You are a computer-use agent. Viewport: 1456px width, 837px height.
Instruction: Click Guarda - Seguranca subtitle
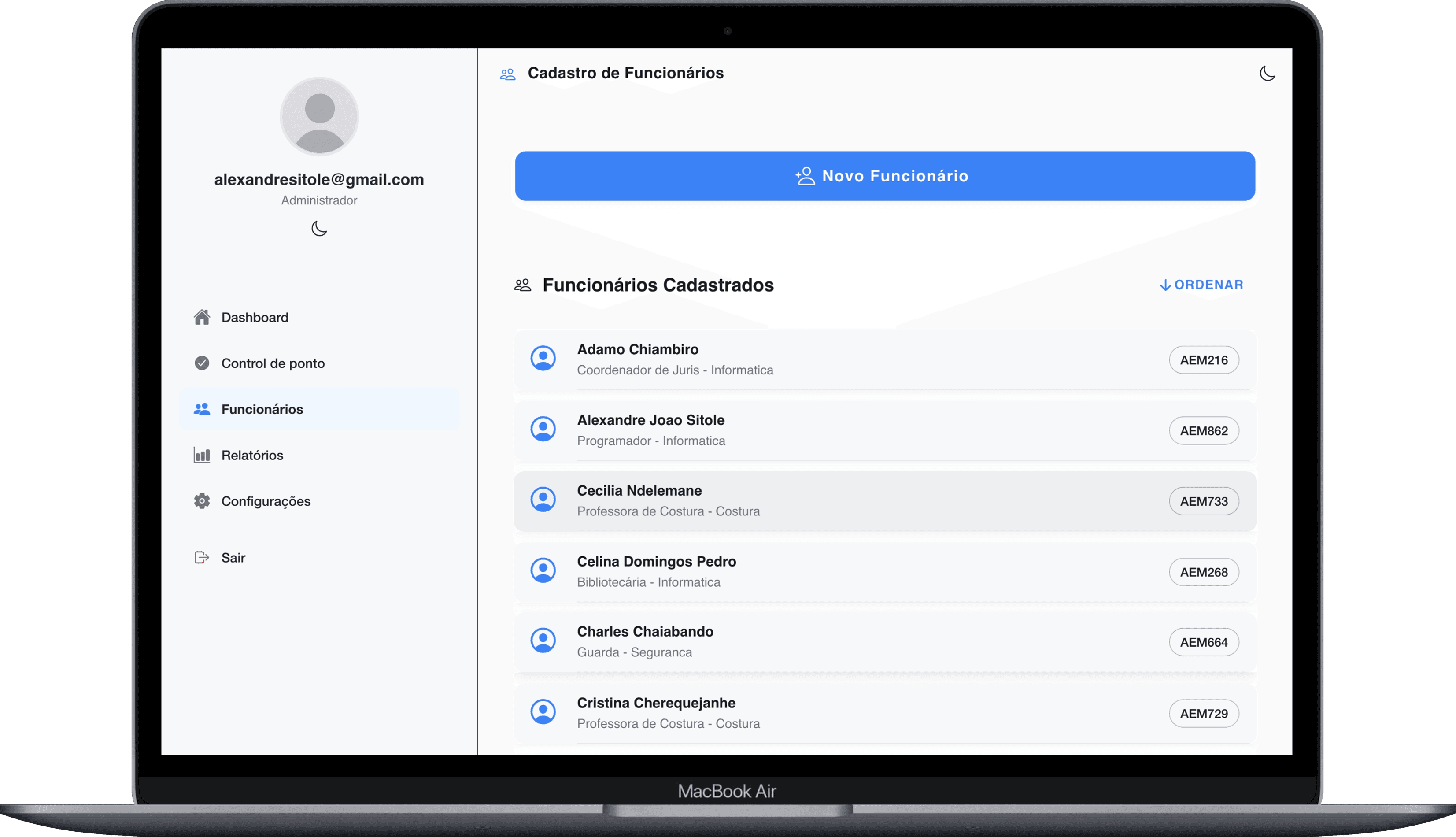(x=634, y=652)
